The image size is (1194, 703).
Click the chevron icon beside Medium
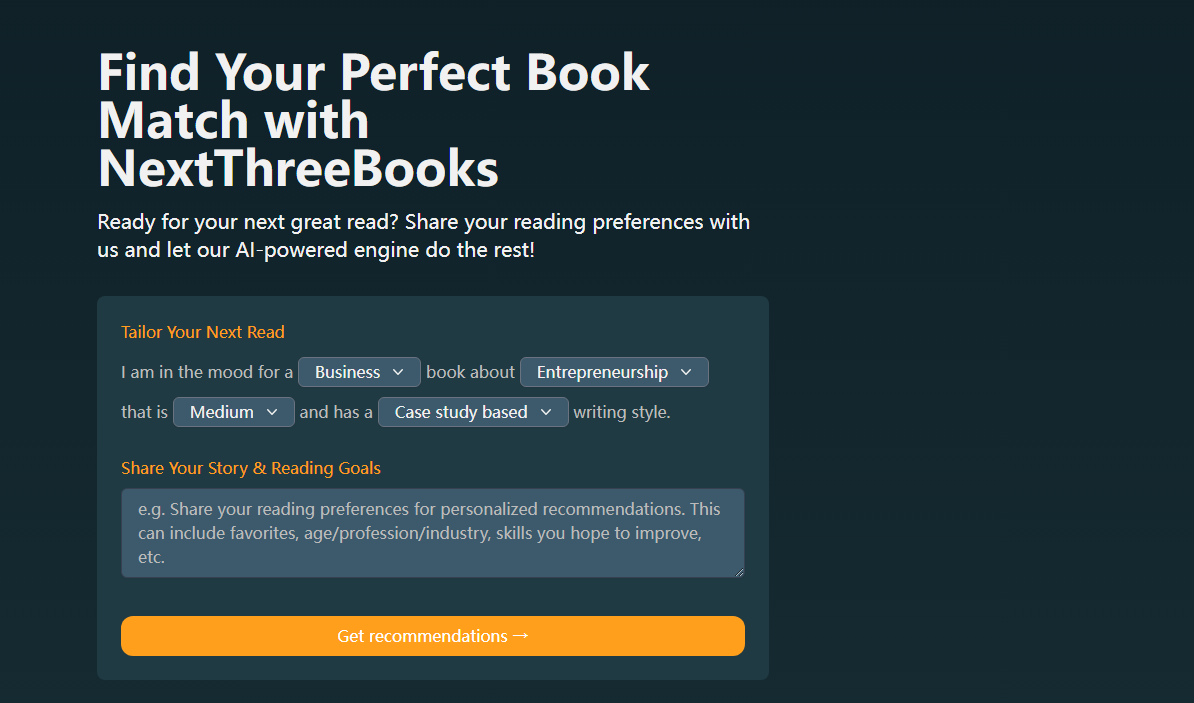(272, 412)
